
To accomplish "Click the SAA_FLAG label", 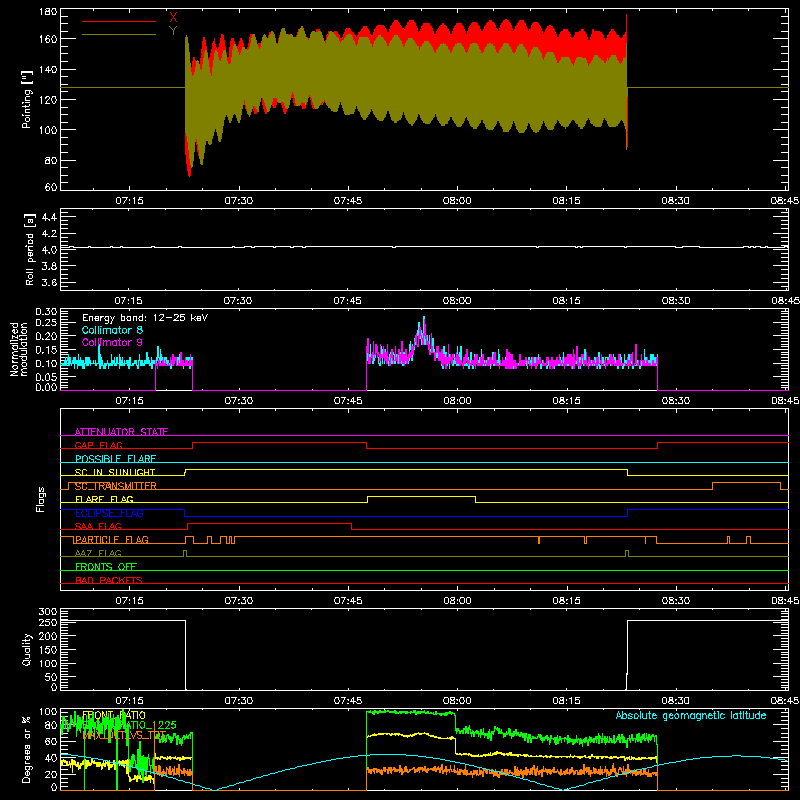I will click(x=98, y=526).
